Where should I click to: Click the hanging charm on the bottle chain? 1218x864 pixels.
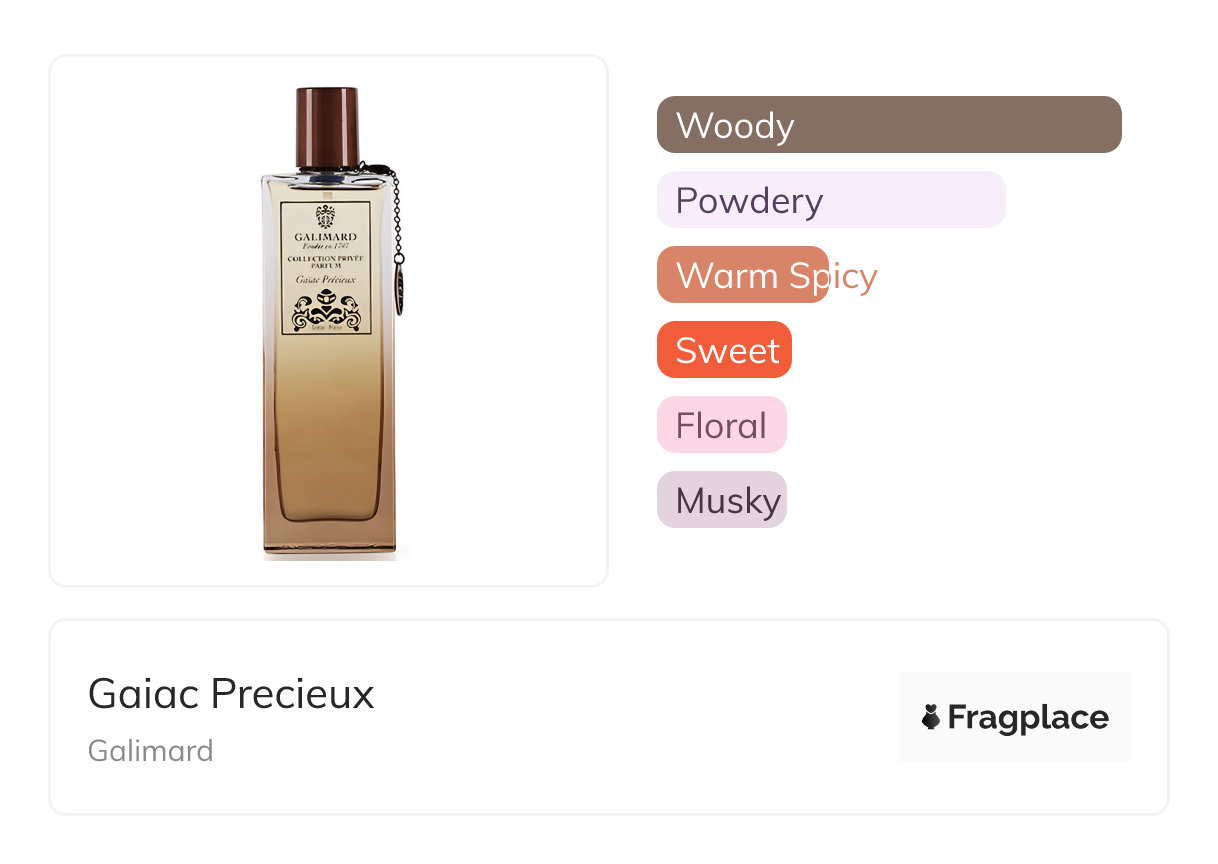[x=399, y=288]
